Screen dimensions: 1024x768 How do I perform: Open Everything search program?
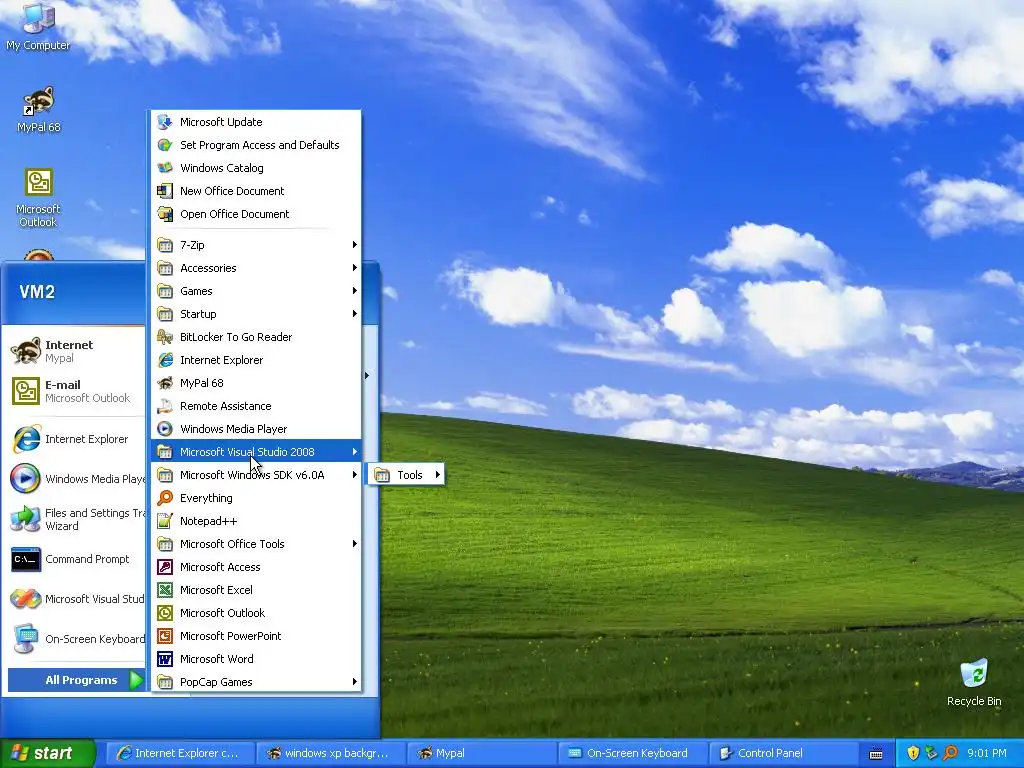click(256, 498)
